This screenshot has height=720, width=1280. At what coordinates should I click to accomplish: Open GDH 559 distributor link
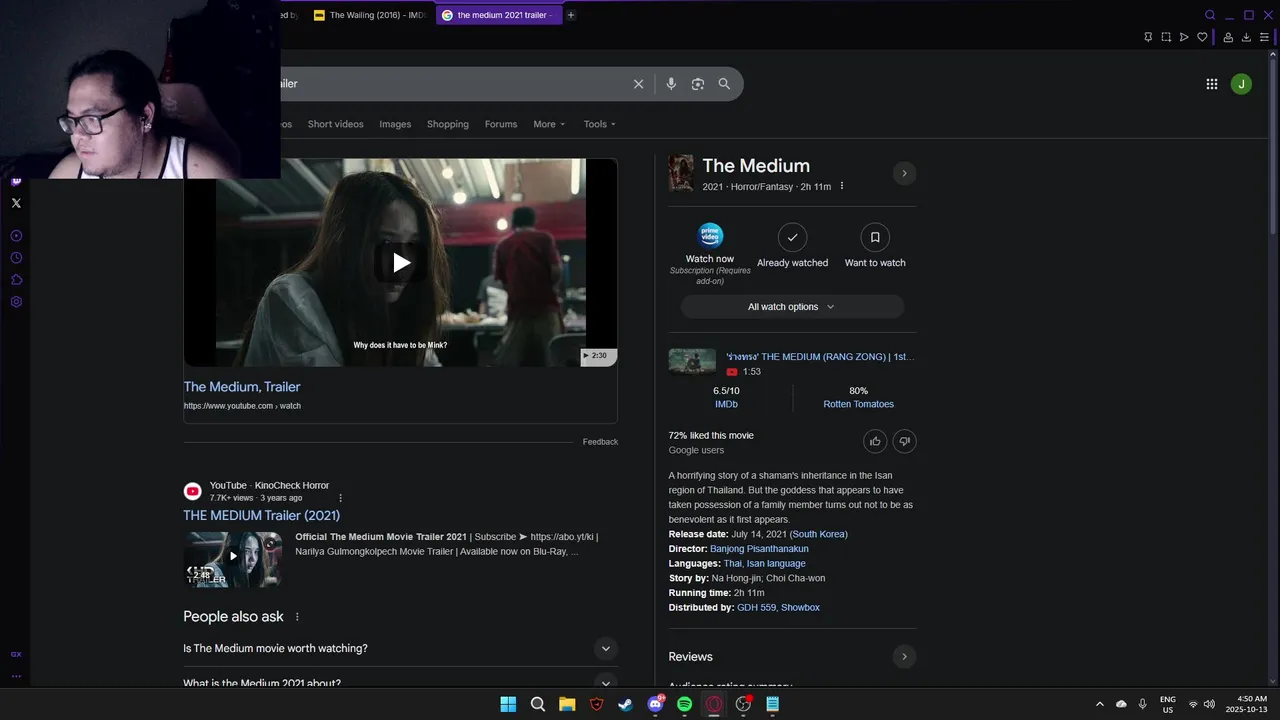click(x=756, y=608)
